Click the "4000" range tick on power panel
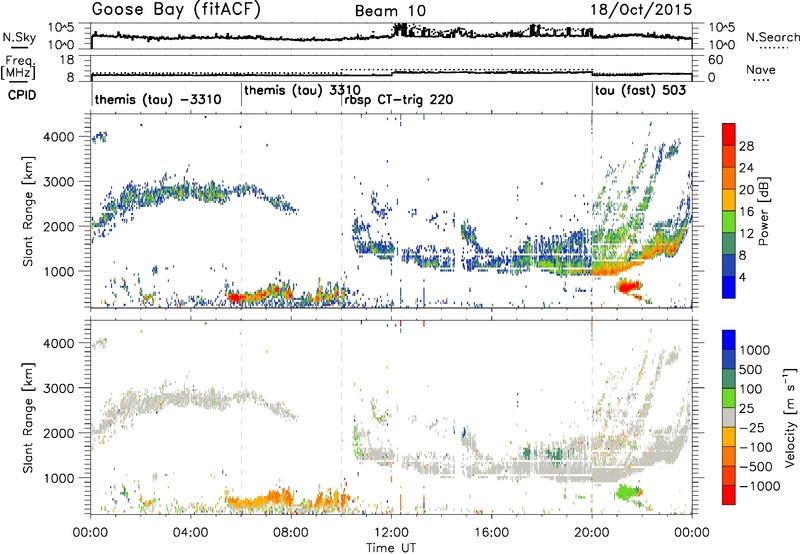 pos(59,137)
